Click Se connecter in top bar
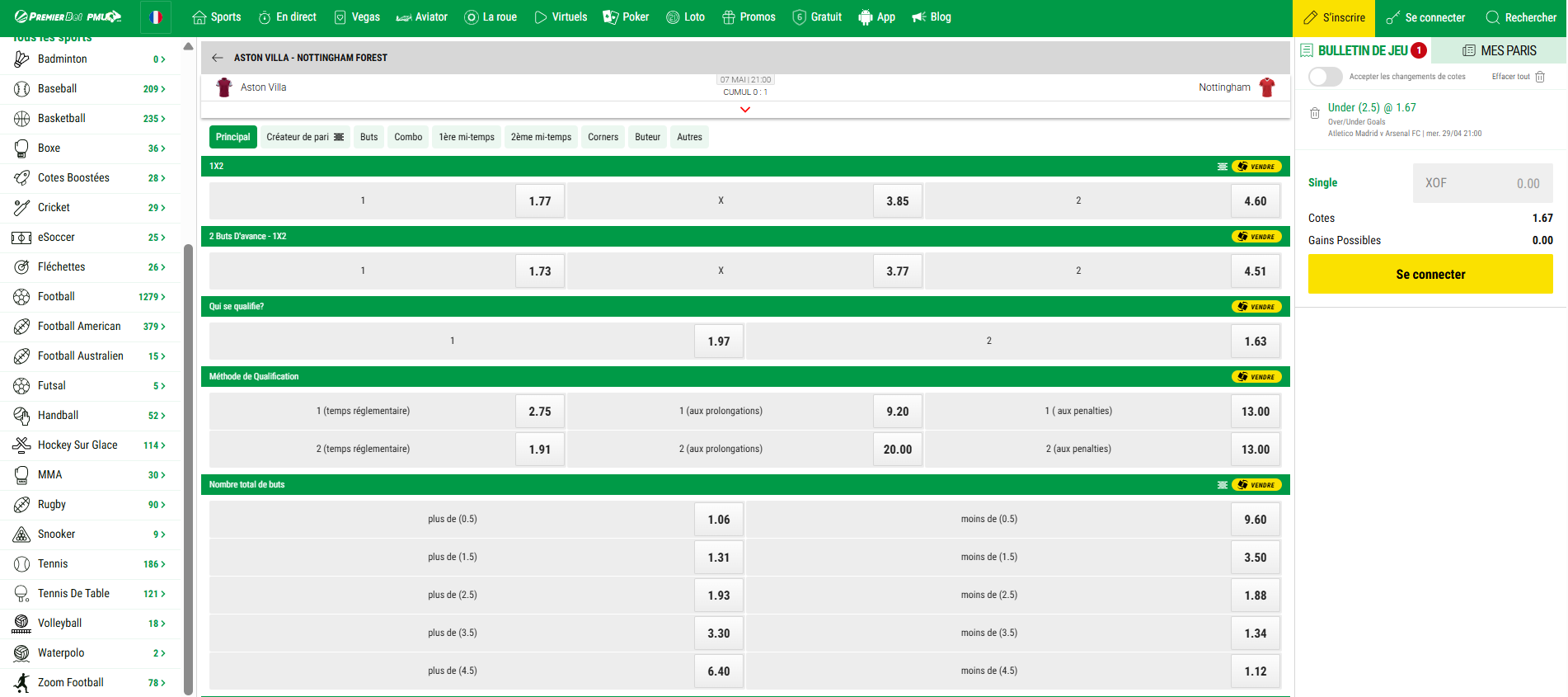The image size is (1568, 697). point(1425,17)
